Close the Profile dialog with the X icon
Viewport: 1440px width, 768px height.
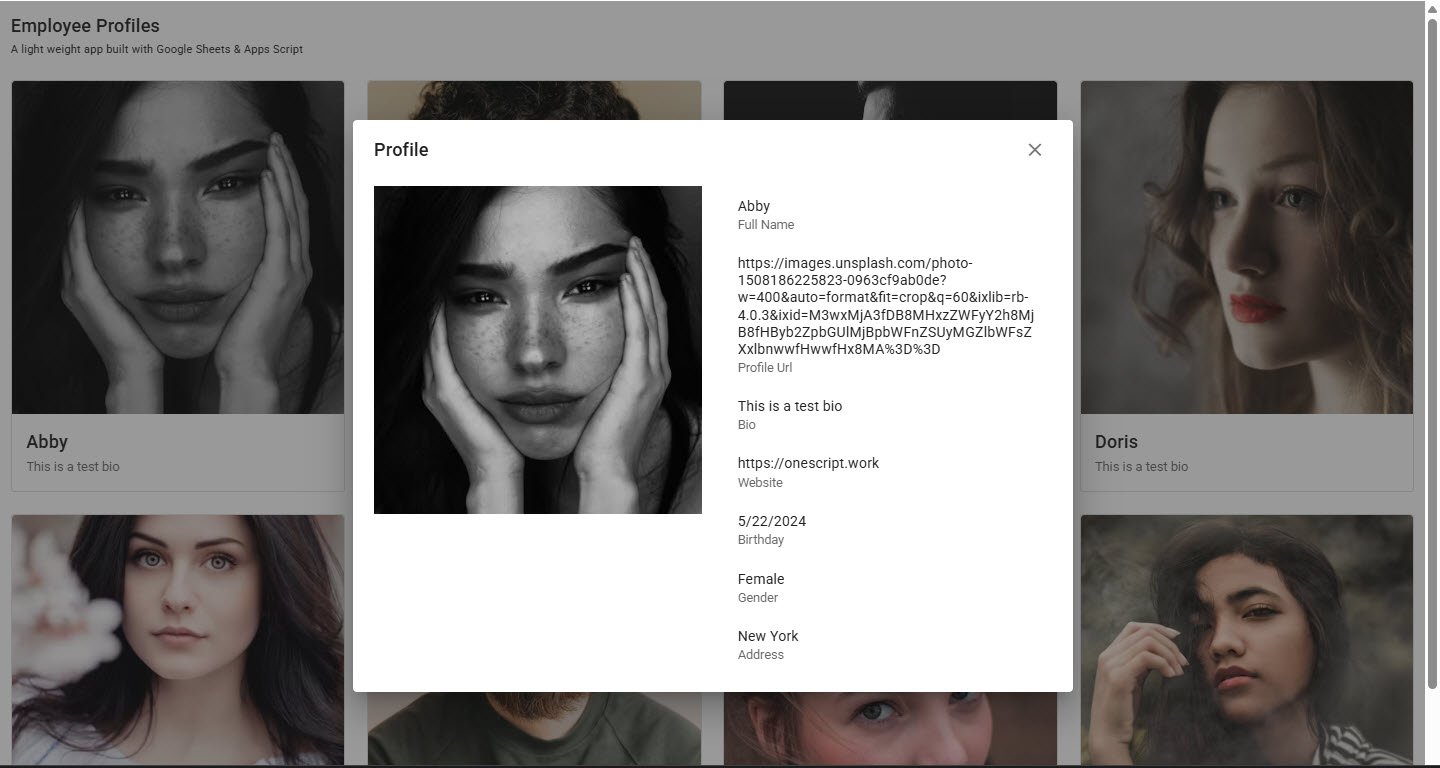(x=1035, y=150)
